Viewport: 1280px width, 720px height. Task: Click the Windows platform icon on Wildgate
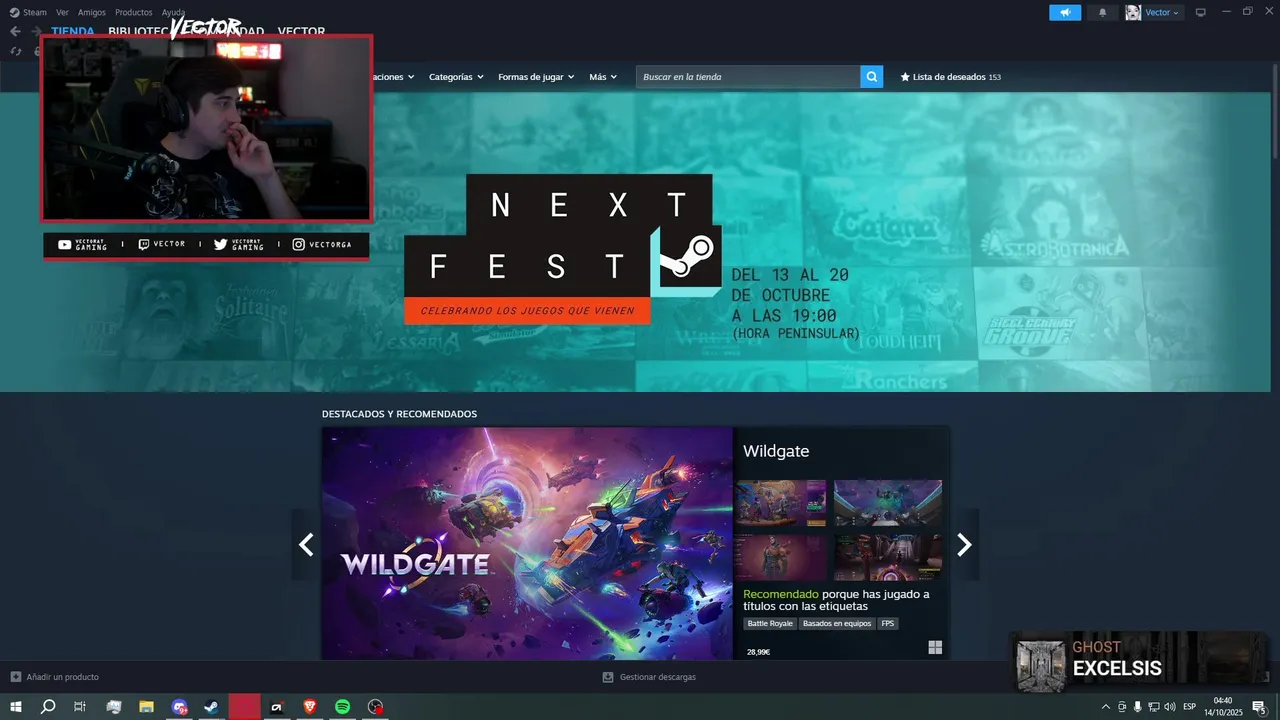(x=935, y=647)
